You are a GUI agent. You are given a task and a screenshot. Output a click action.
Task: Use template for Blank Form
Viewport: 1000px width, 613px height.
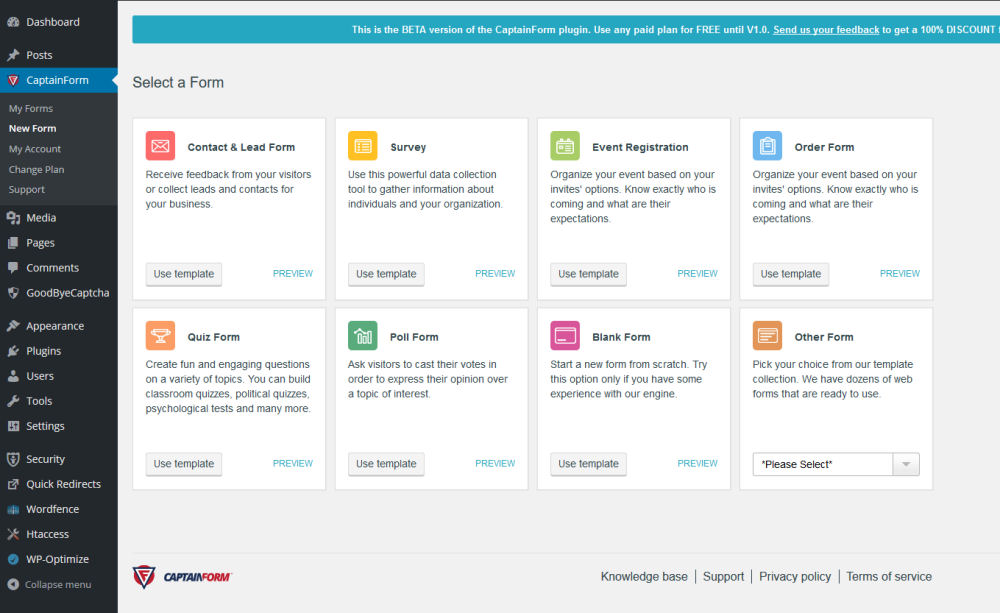pos(588,464)
